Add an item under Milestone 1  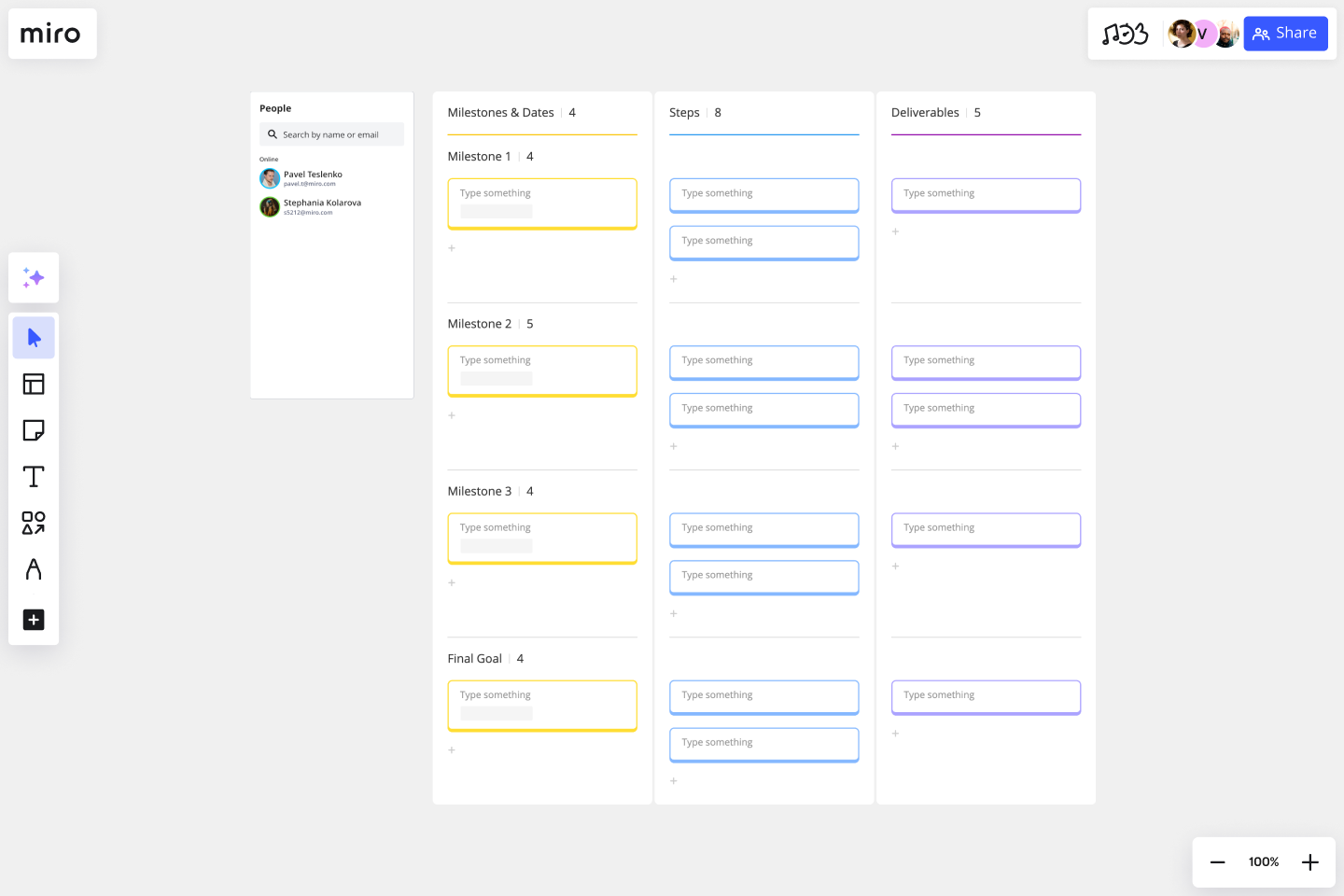[x=452, y=248]
